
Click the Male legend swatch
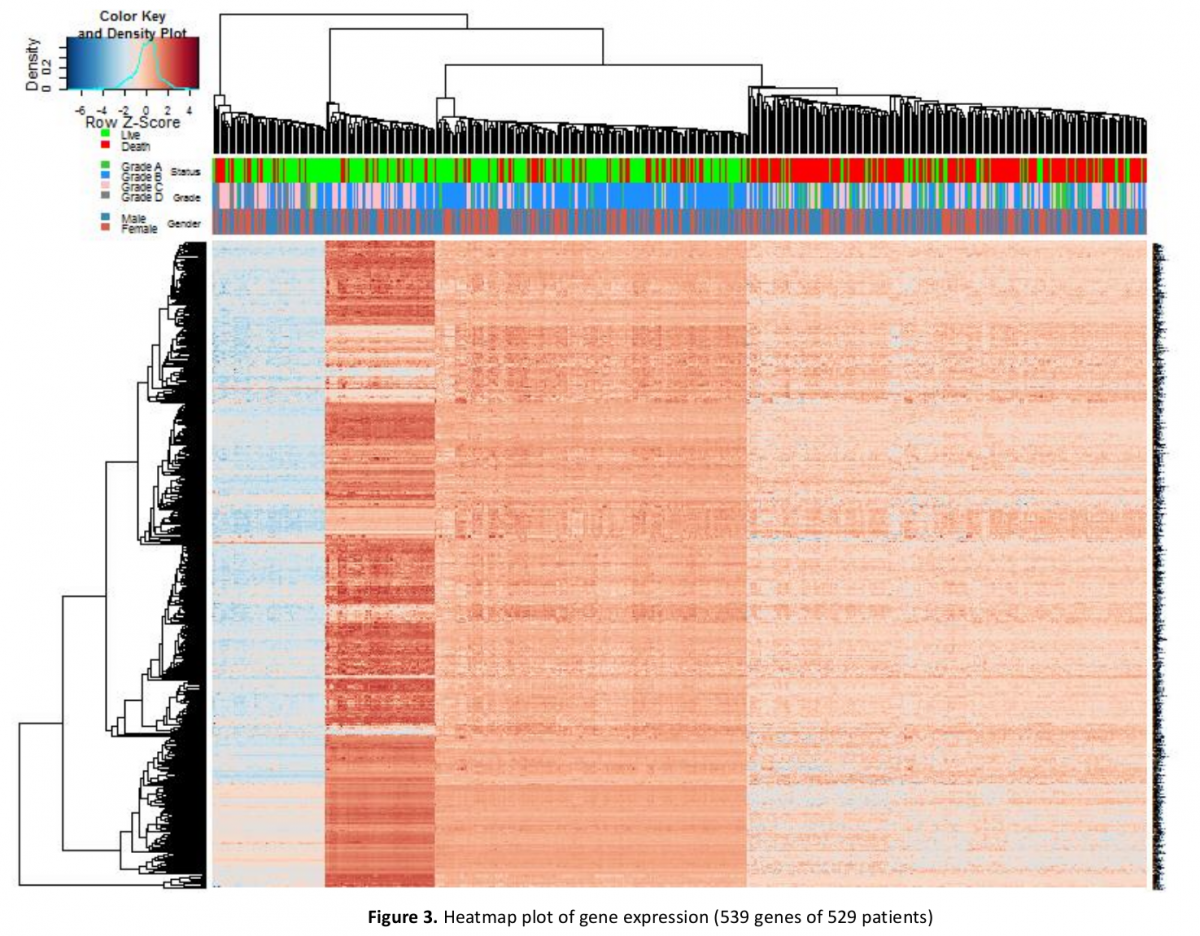(x=105, y=217)
